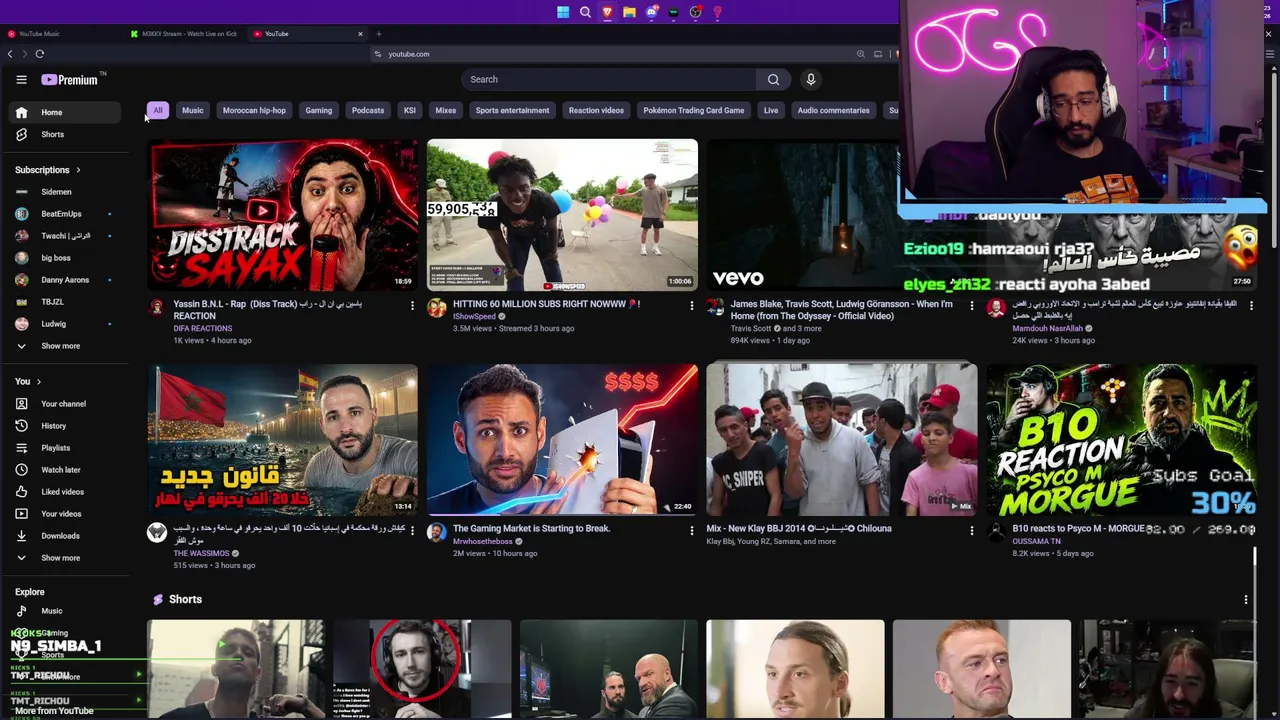Open Shorts from the sidebar

pyautogui.click(x=66, y=135)
